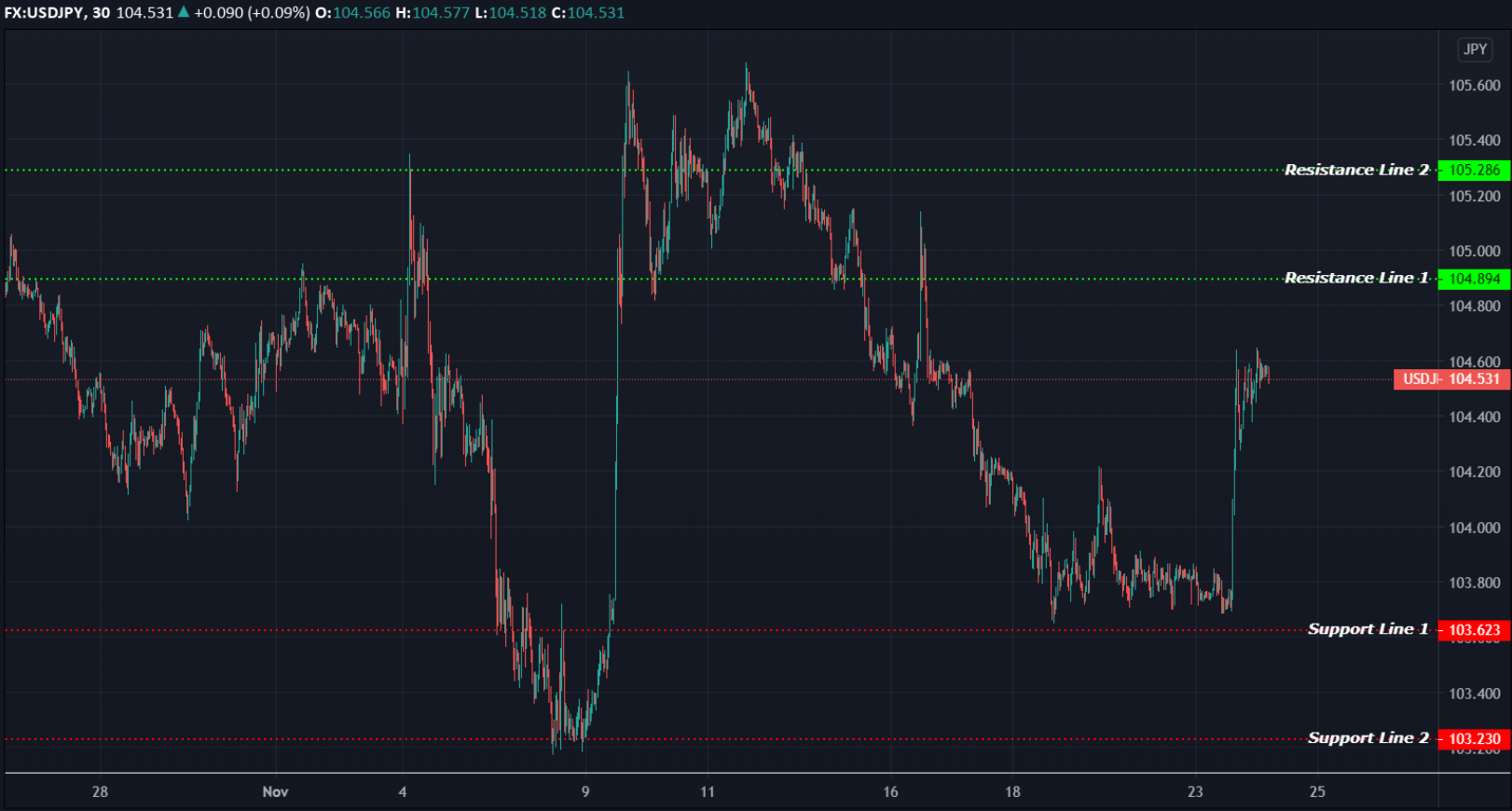Select the Resistance Line 2 label
Image resolution: width=1512 pixels, height=811 pixels.
point(1356,170)
